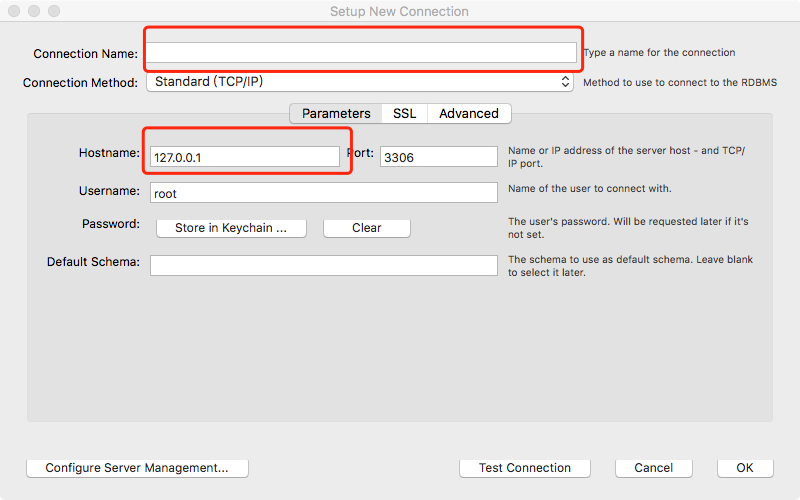Cancel the new connection setup
The height and width of the screenshot is (500, 800).
tap(654, 468)
